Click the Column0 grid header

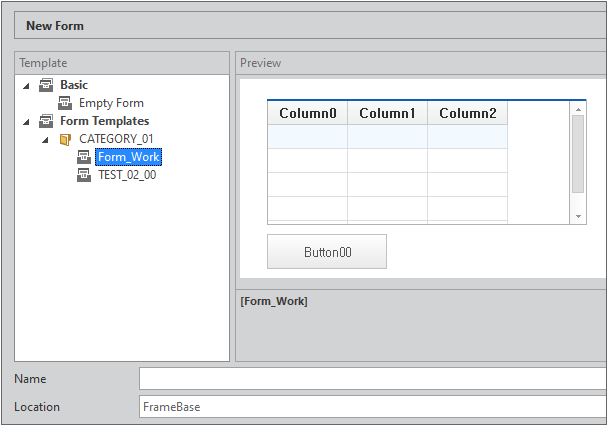pyautogui.click(x=307, y=113)
